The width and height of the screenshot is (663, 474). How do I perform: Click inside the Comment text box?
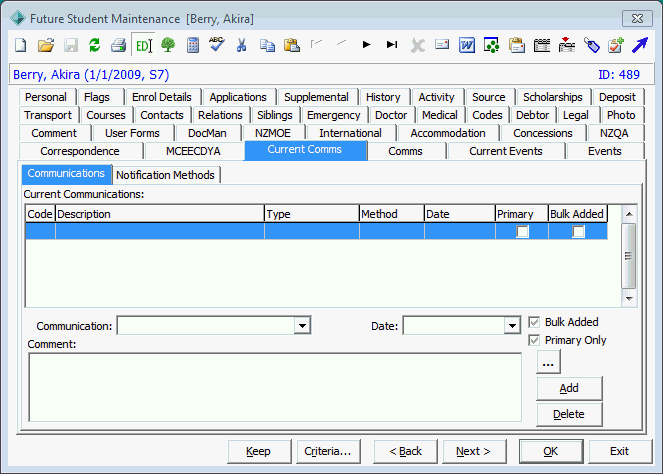click(275, 387)
